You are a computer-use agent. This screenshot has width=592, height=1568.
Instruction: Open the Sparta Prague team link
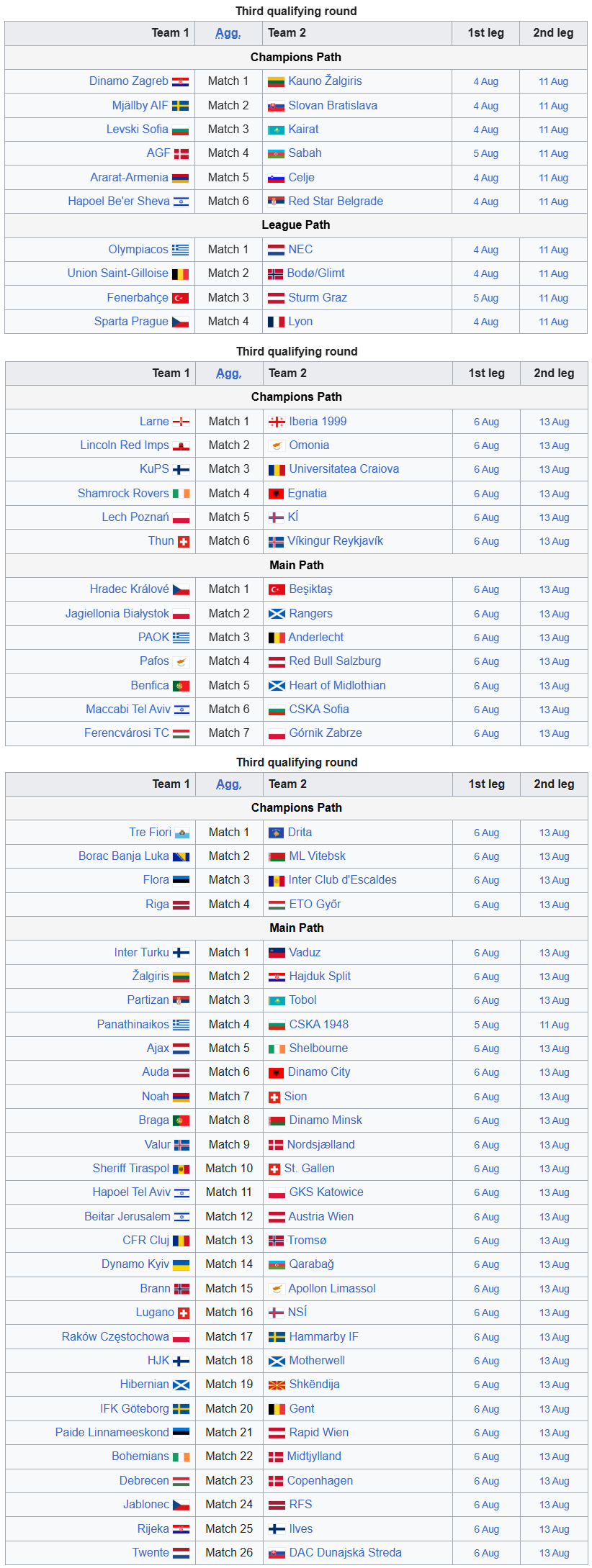click(x=131, y=322)
